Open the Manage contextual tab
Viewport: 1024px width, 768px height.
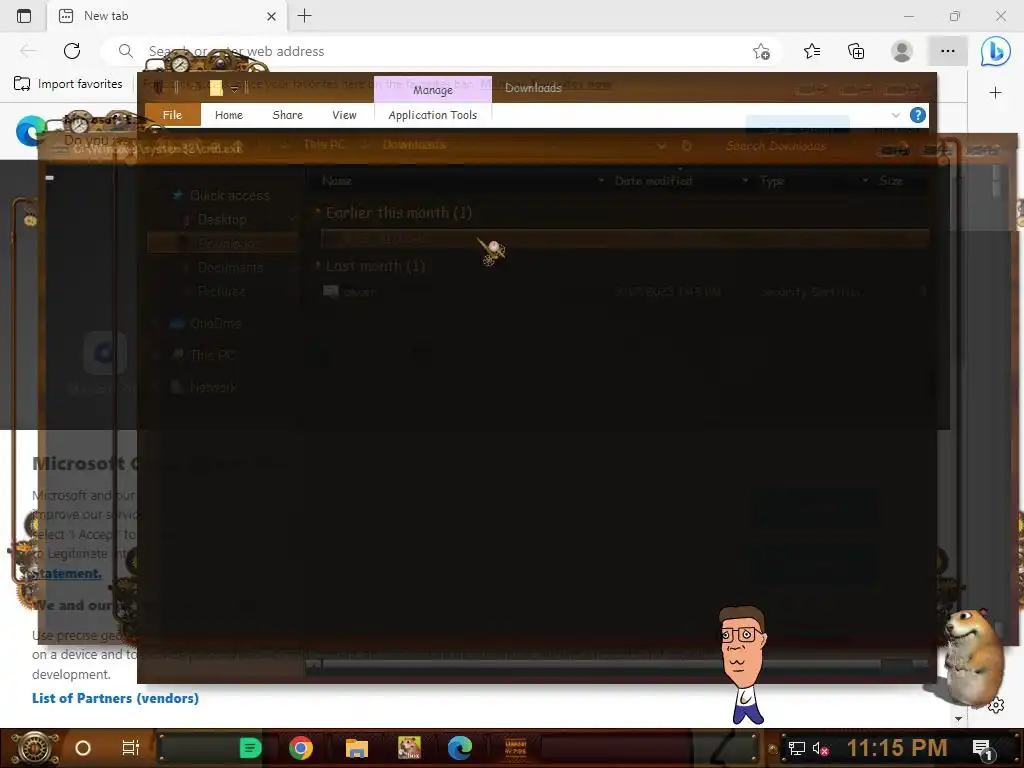point(432,89)
